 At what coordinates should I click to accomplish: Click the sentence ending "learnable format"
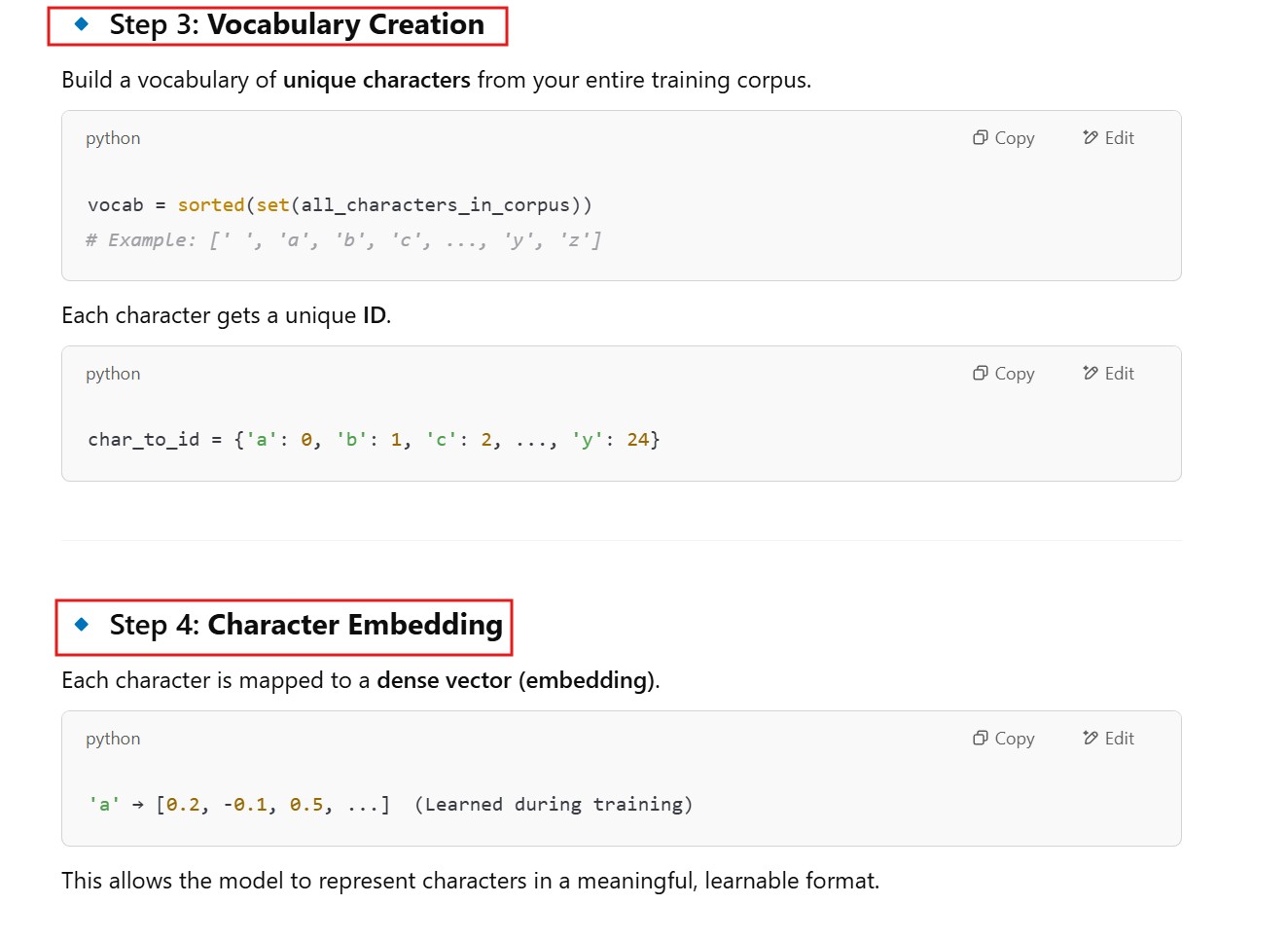pos(470,881)
